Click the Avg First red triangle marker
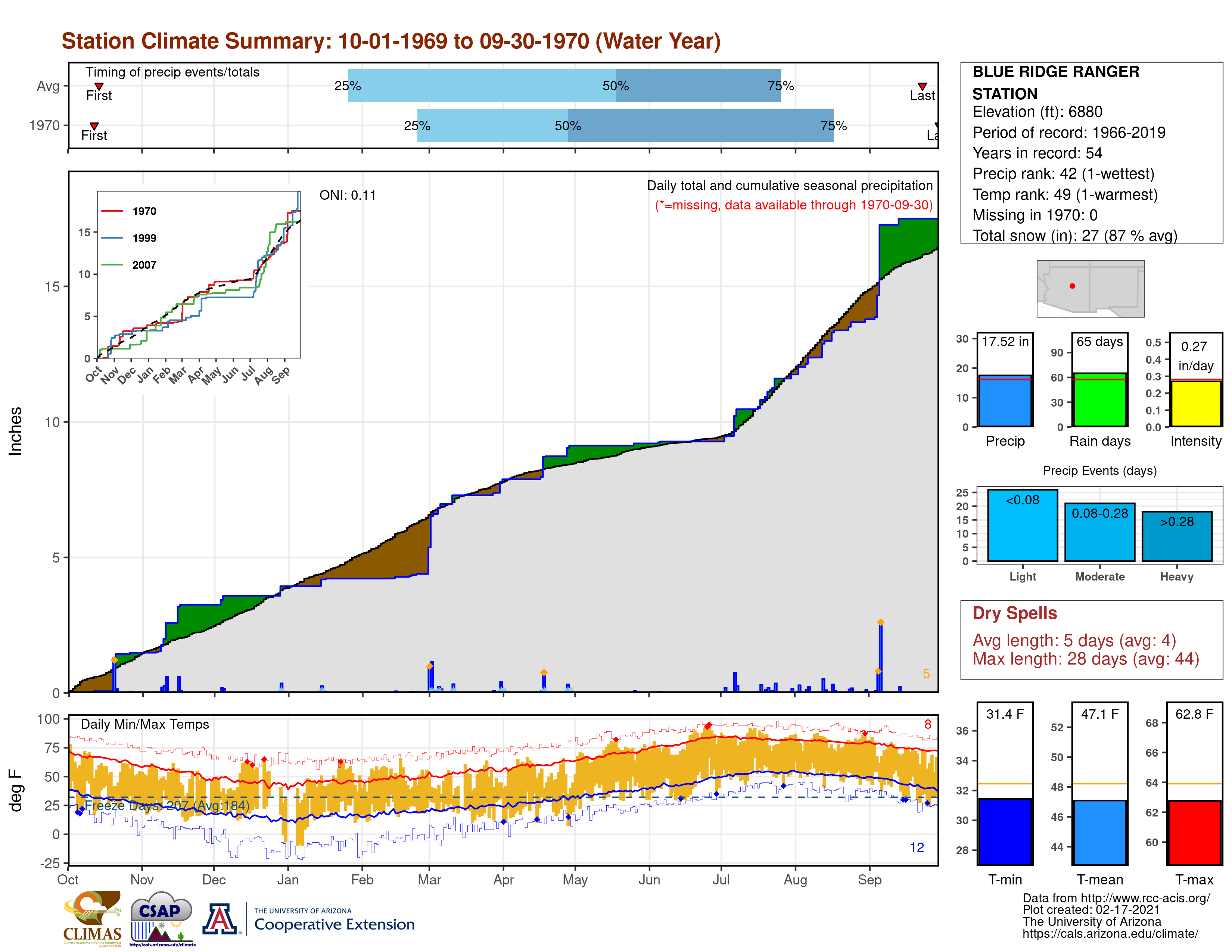The image size is (1232, 952). 99,86
